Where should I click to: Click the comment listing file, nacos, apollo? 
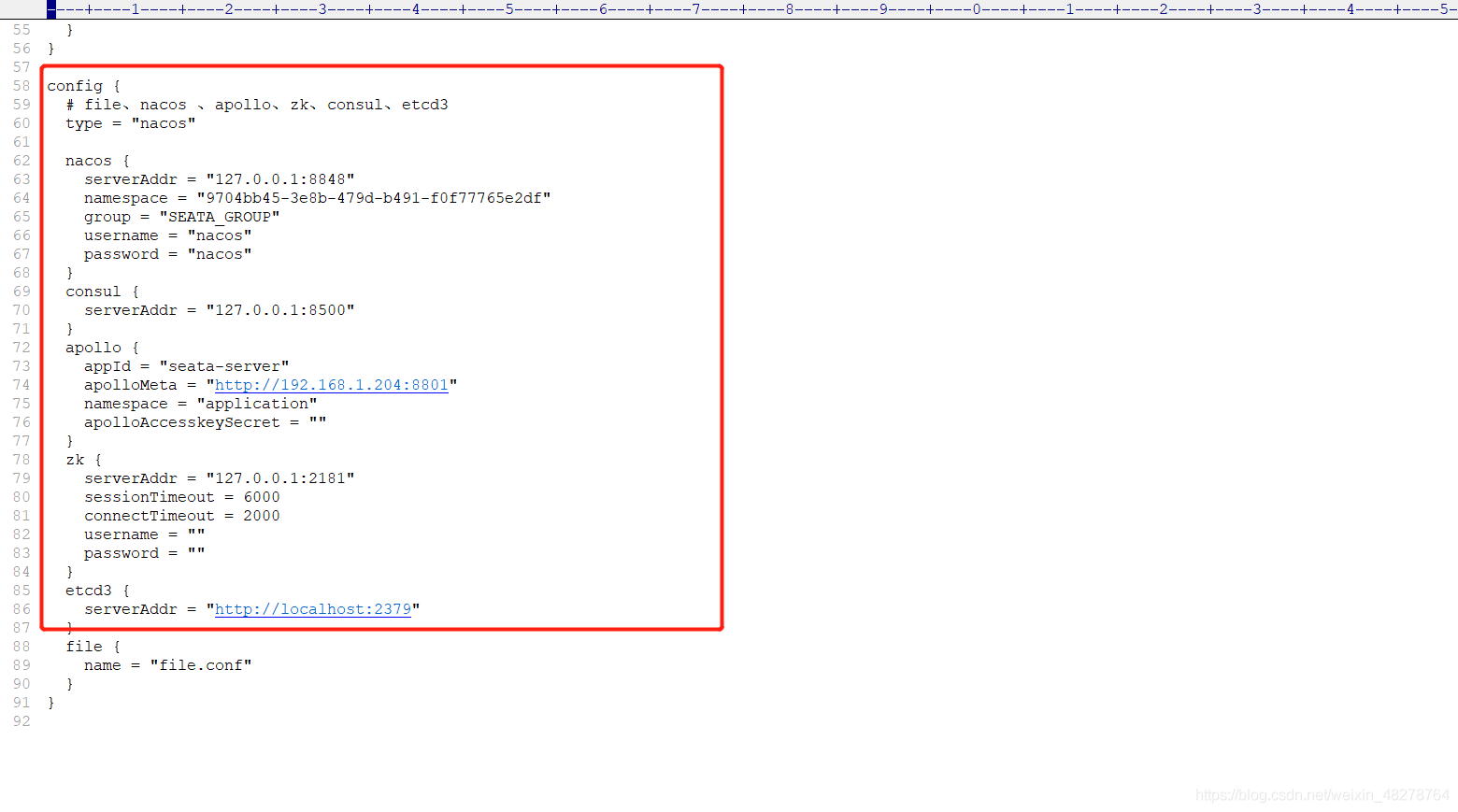coord(257,105)
